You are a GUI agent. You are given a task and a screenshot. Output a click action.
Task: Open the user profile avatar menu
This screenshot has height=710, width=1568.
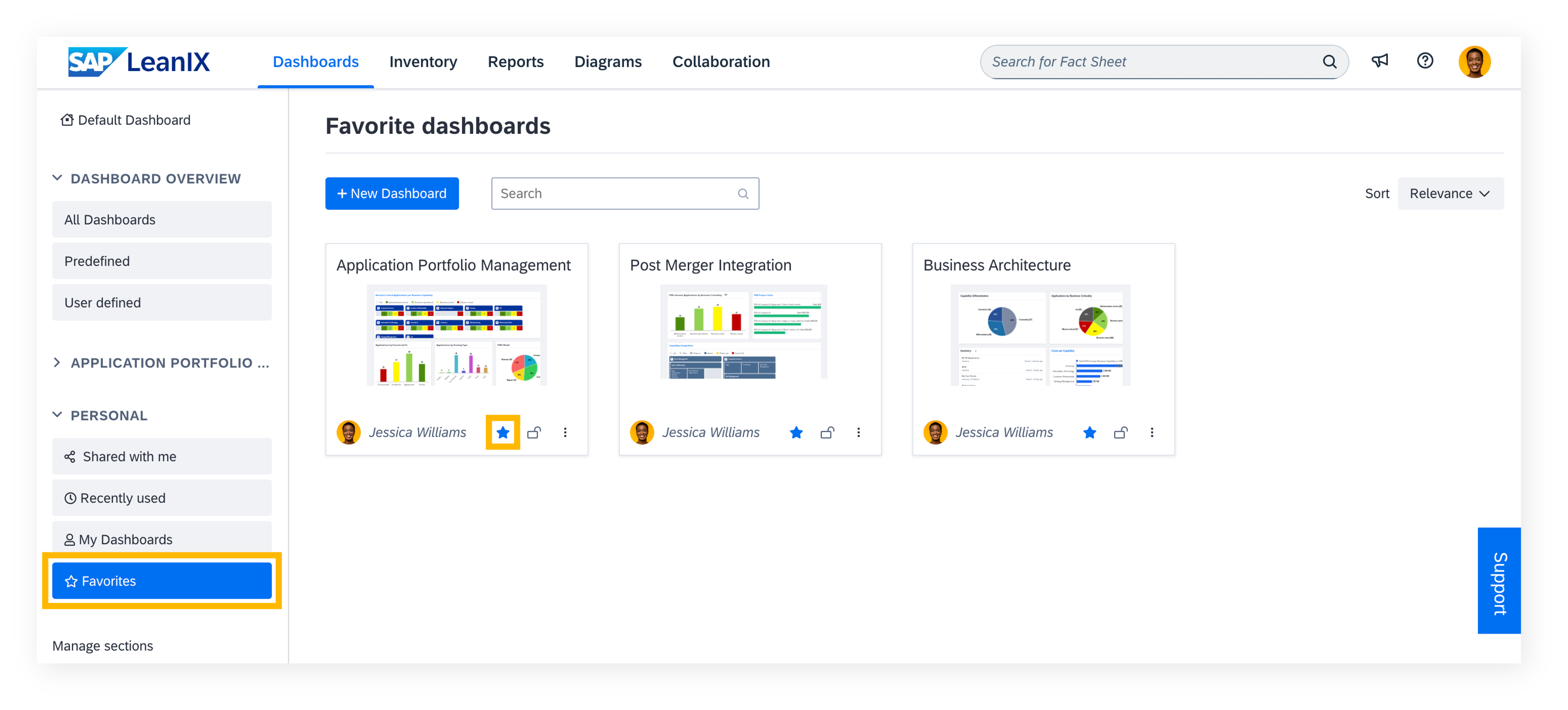point(1474,61)
